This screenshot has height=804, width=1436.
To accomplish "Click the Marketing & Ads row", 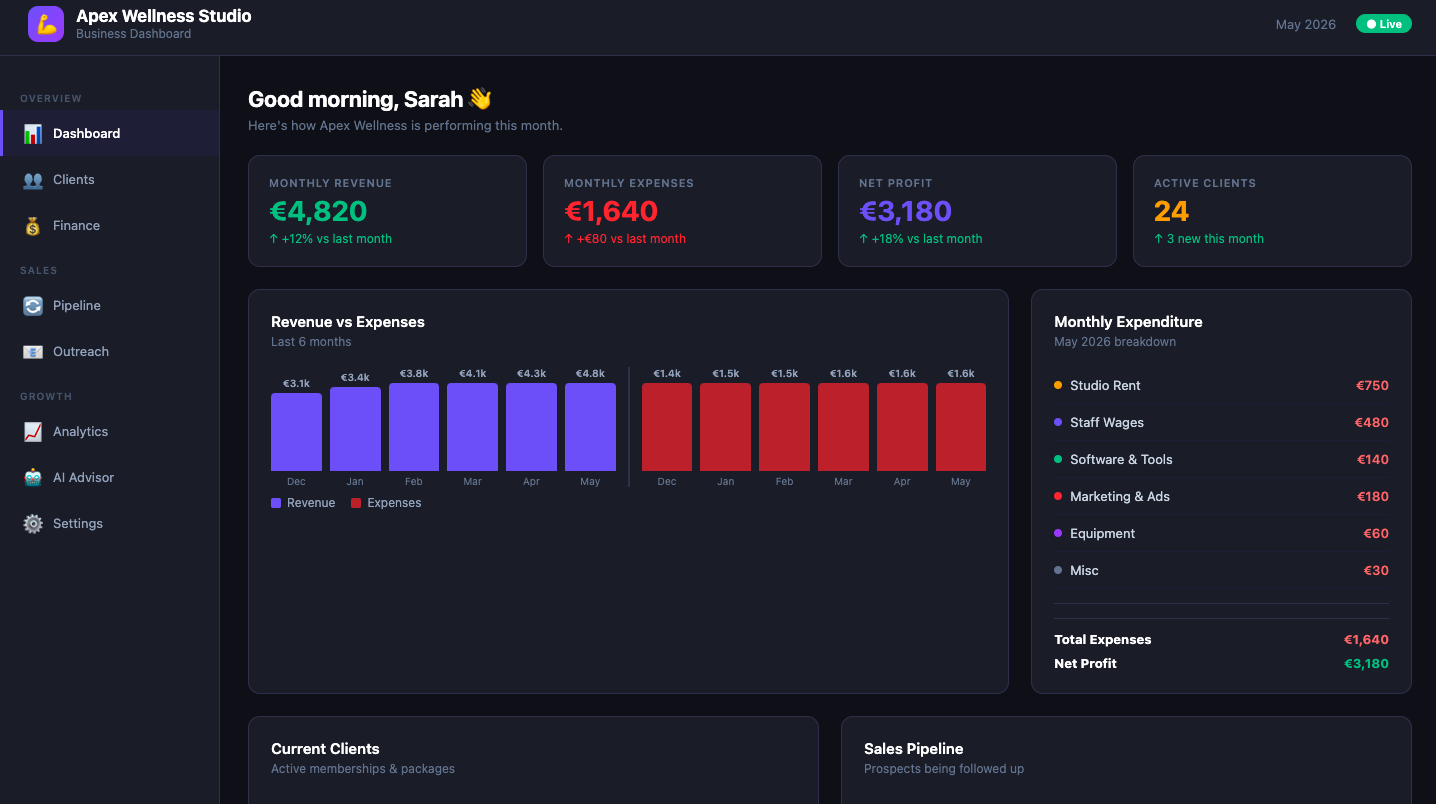I will (1221, 496).
